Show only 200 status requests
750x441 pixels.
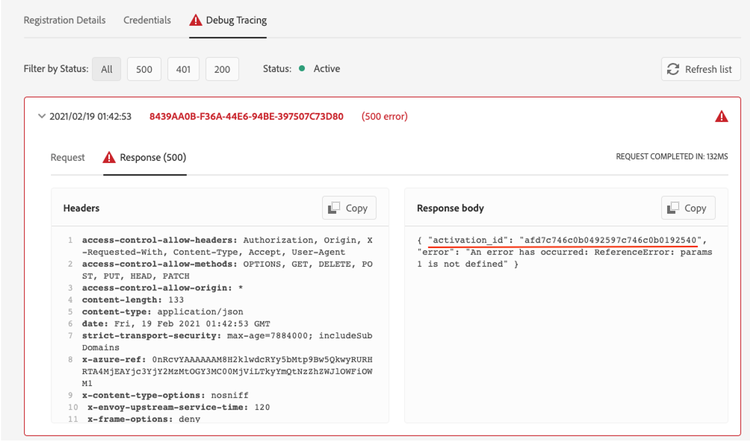[x=221, y=69]
